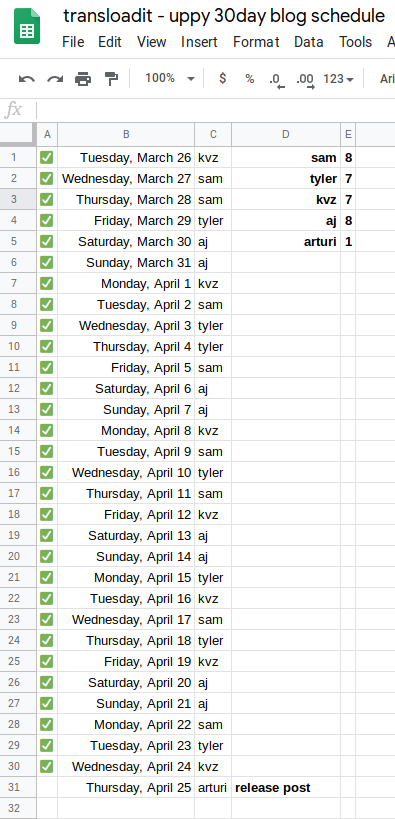Undo the last action

pos(27,79)
